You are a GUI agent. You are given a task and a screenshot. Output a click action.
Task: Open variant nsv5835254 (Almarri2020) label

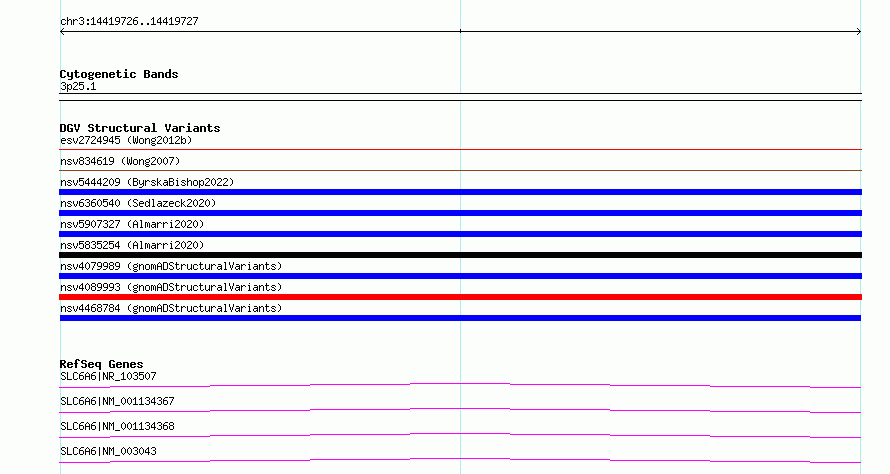pos(132,245)
